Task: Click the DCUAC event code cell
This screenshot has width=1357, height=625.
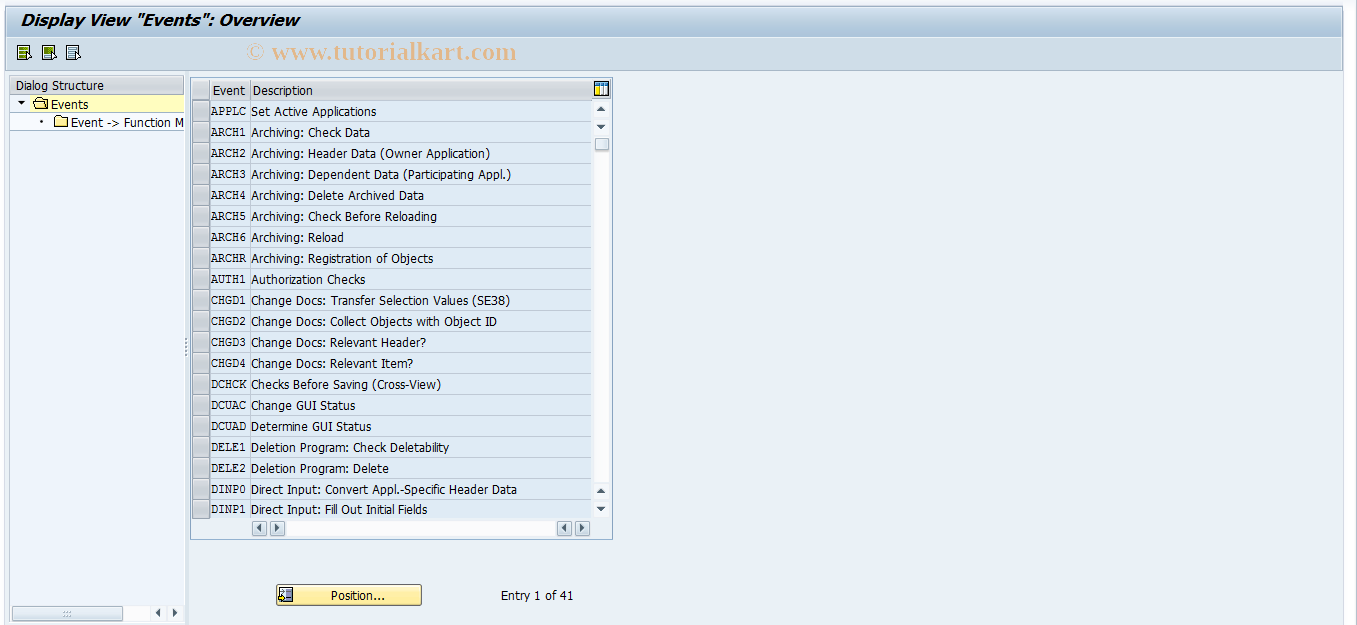Action: [229, 405]
